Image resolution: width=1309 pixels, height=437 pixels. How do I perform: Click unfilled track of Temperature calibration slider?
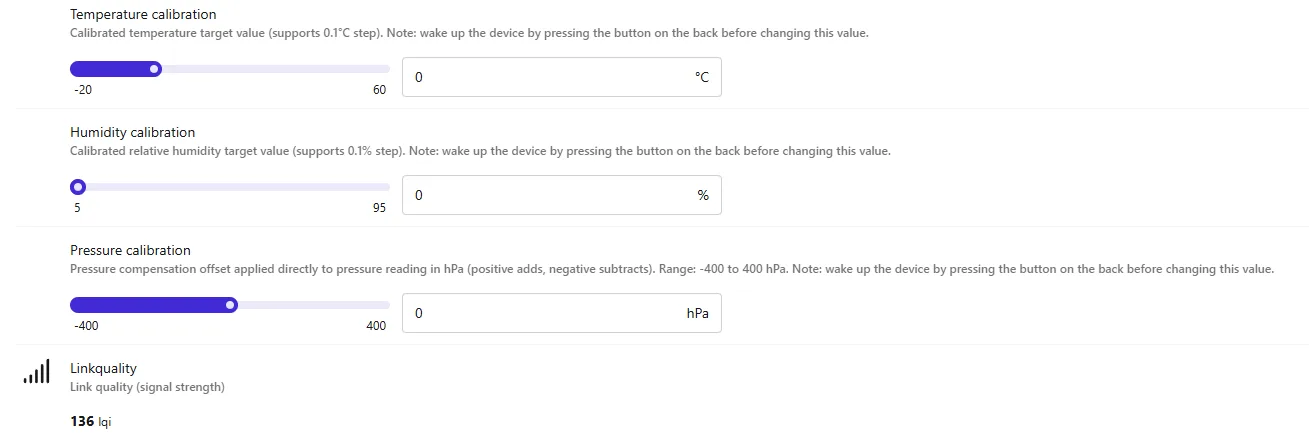click(x=275, y=69)
